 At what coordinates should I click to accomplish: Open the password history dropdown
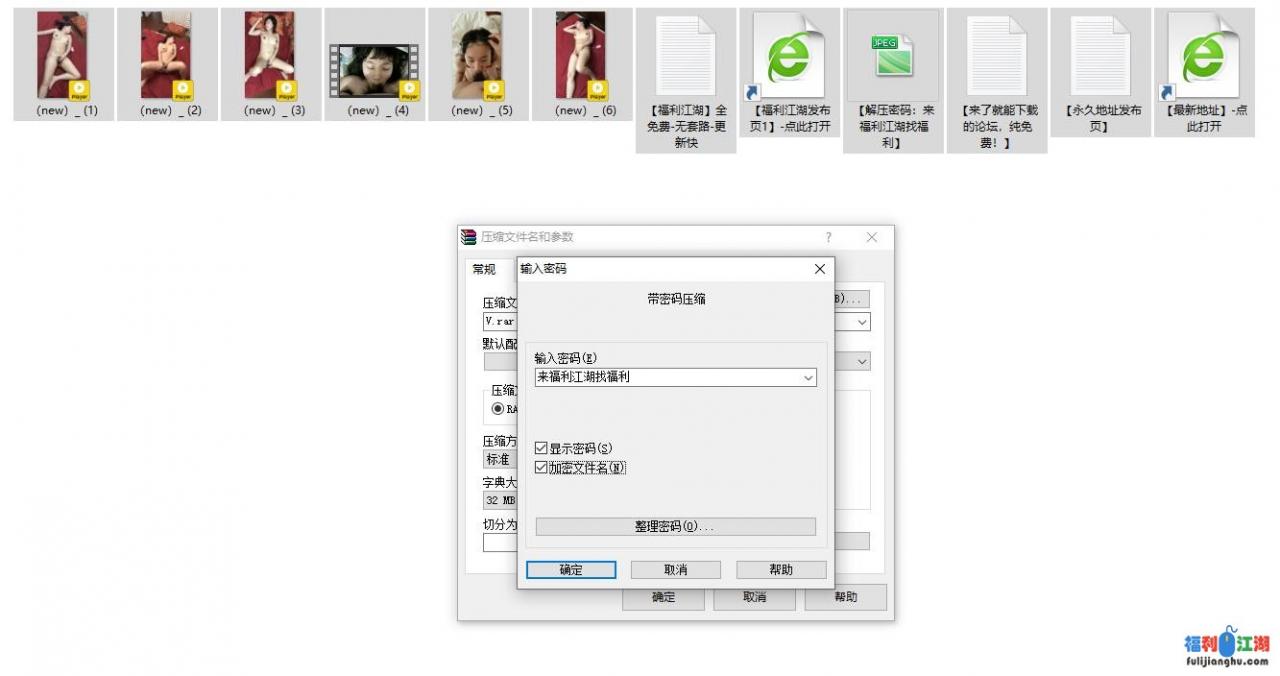coord(808,377)
